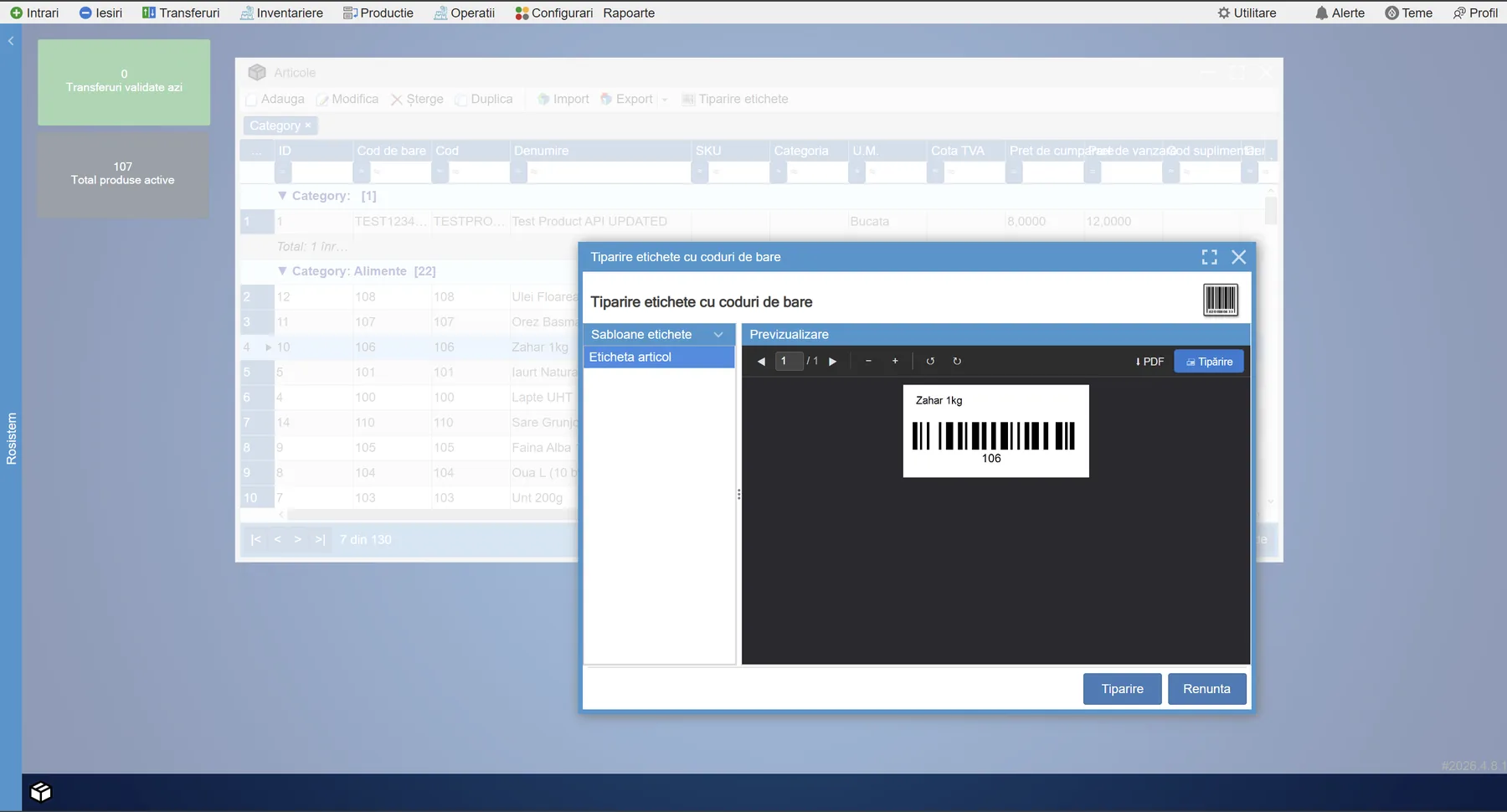Remove the Category filter chip
This screenshot has height=812, width=1507.
click(309, 125)
